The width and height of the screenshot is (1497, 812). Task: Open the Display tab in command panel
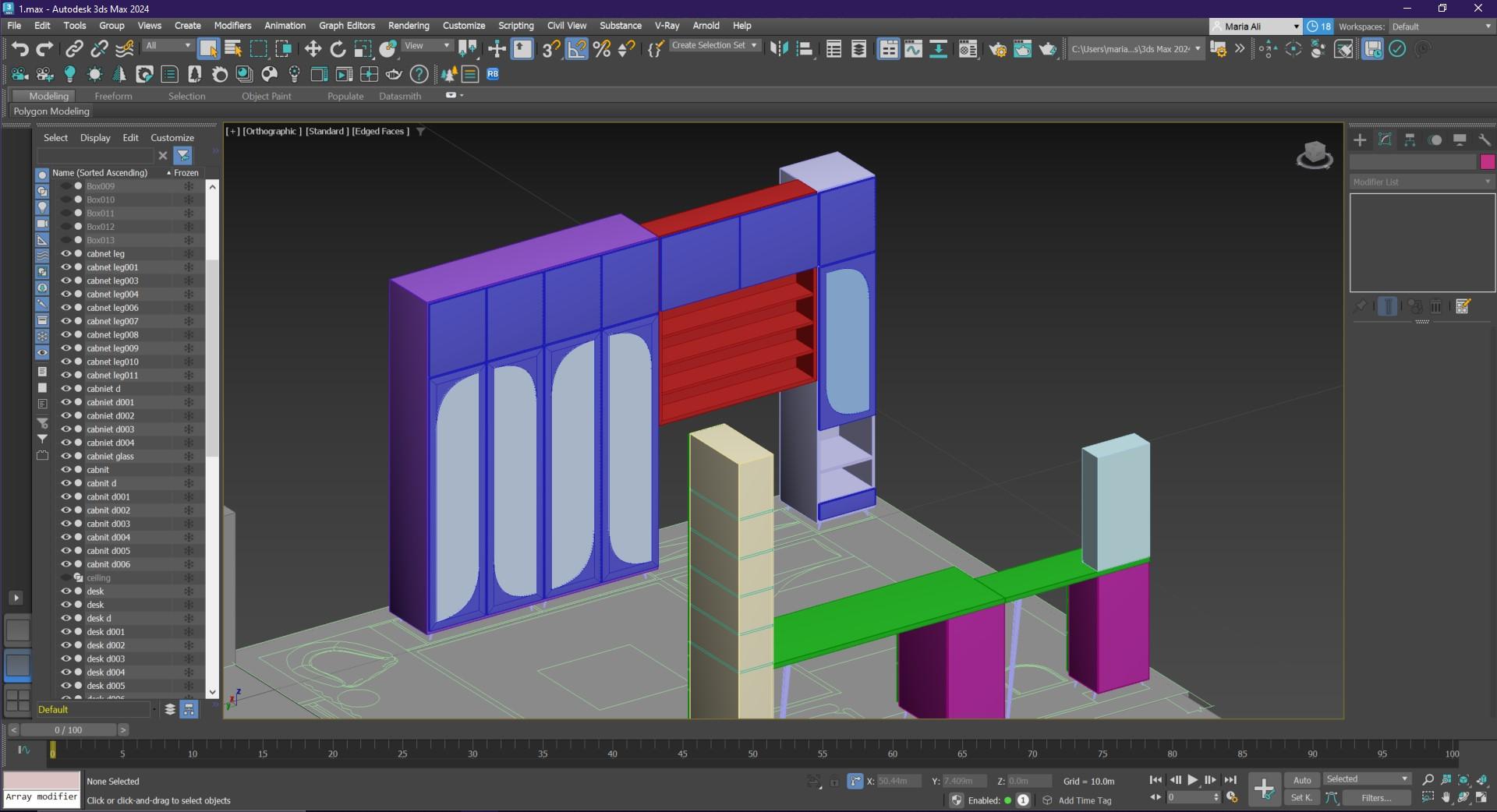pyautogui.click(x=1460, y=139)
